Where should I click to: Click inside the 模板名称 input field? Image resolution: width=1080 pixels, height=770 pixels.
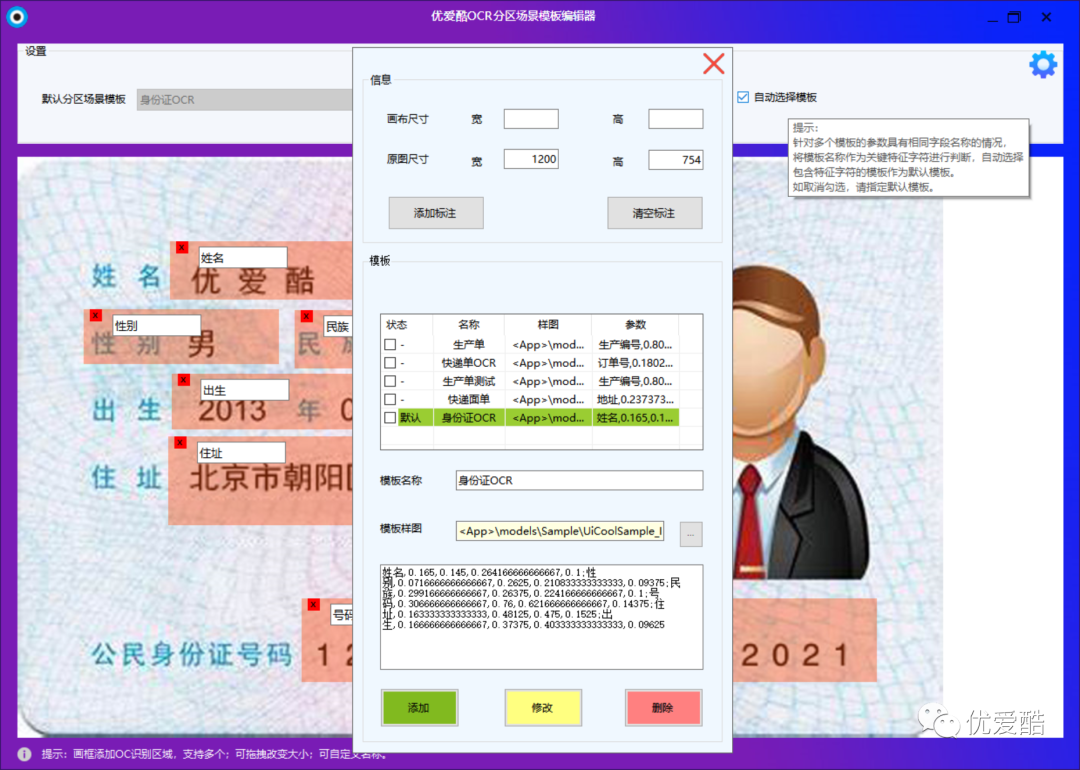[578, 480]
